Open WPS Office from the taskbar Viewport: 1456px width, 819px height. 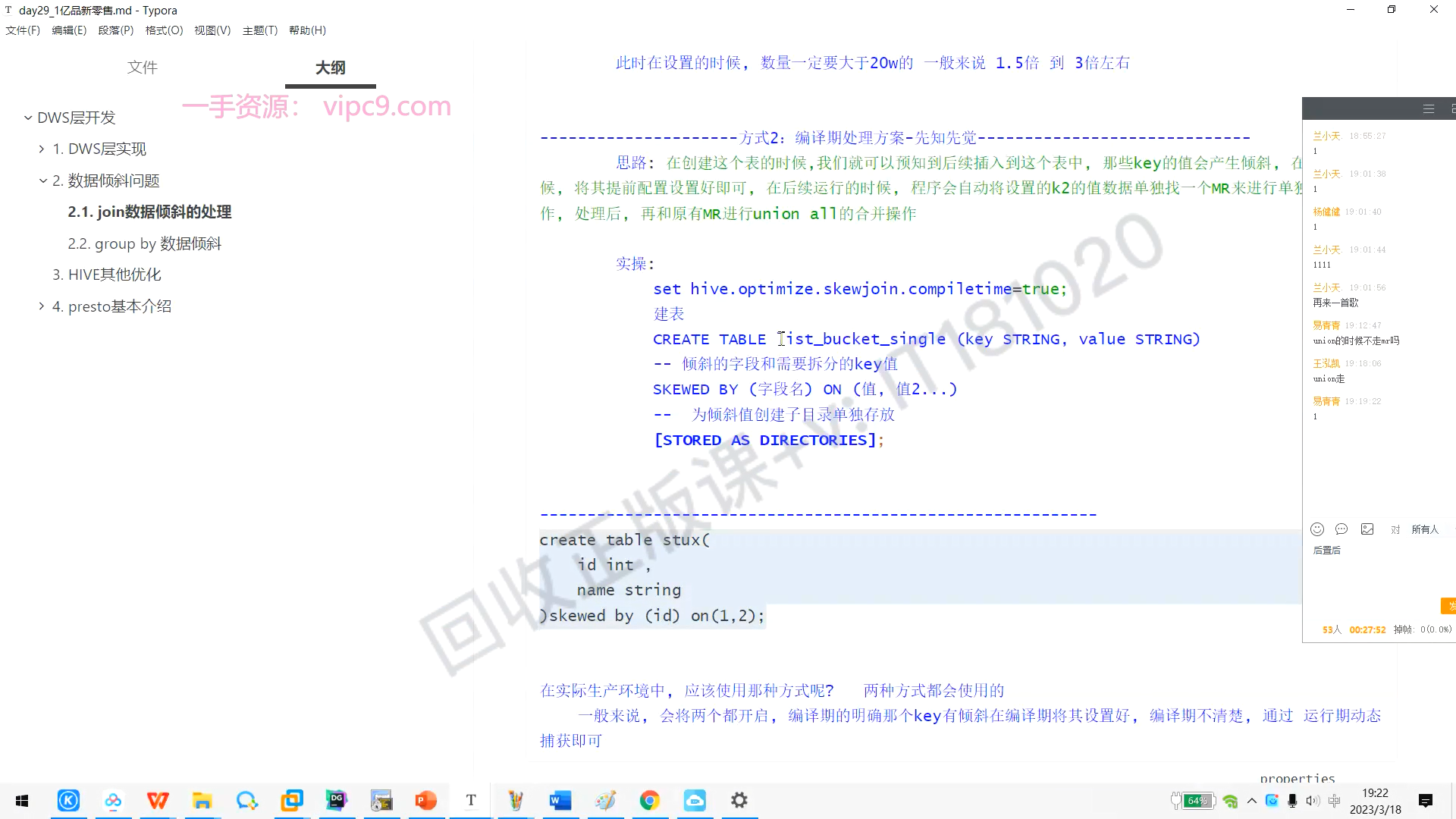point(158,800)
